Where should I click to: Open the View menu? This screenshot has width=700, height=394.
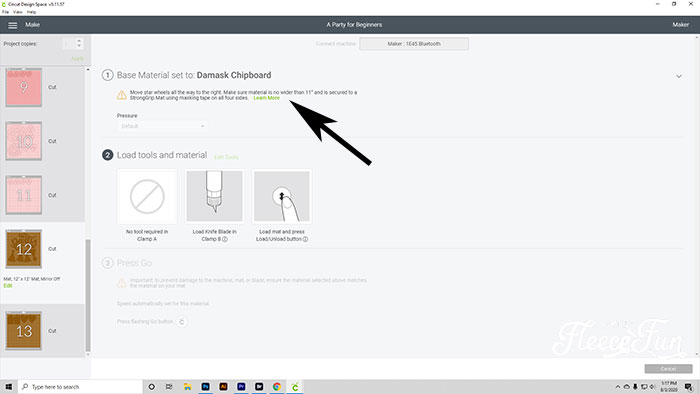coord(18,12)
